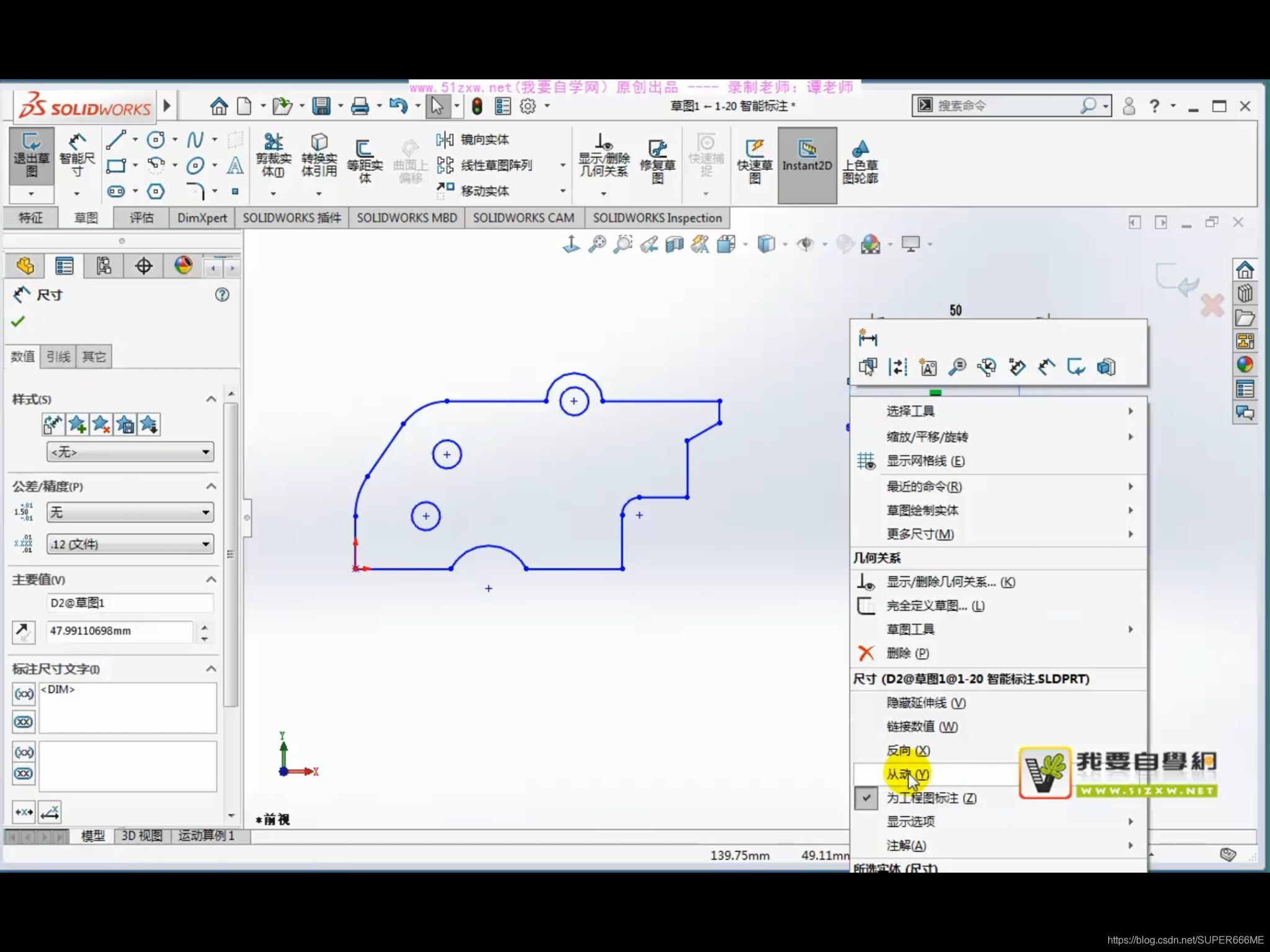Click the dimension value 47.99110698mm field

120,631
